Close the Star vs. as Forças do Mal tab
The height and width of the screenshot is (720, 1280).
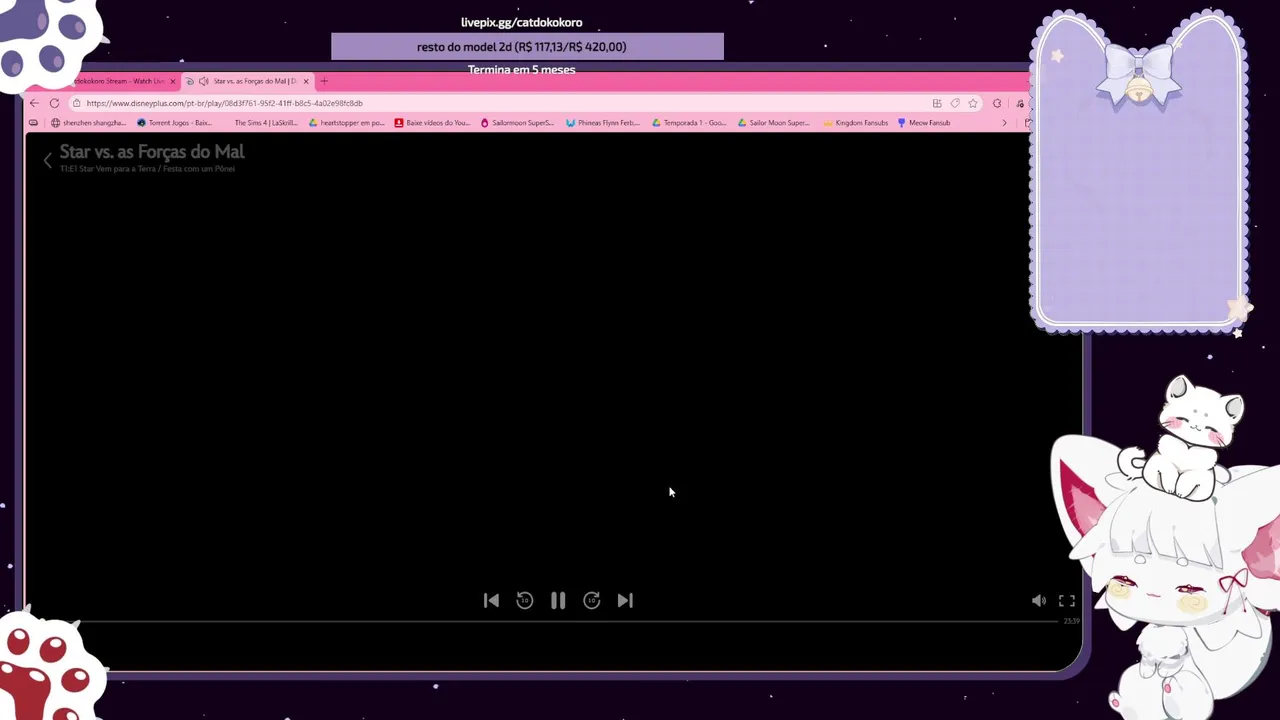click(306, 81)
